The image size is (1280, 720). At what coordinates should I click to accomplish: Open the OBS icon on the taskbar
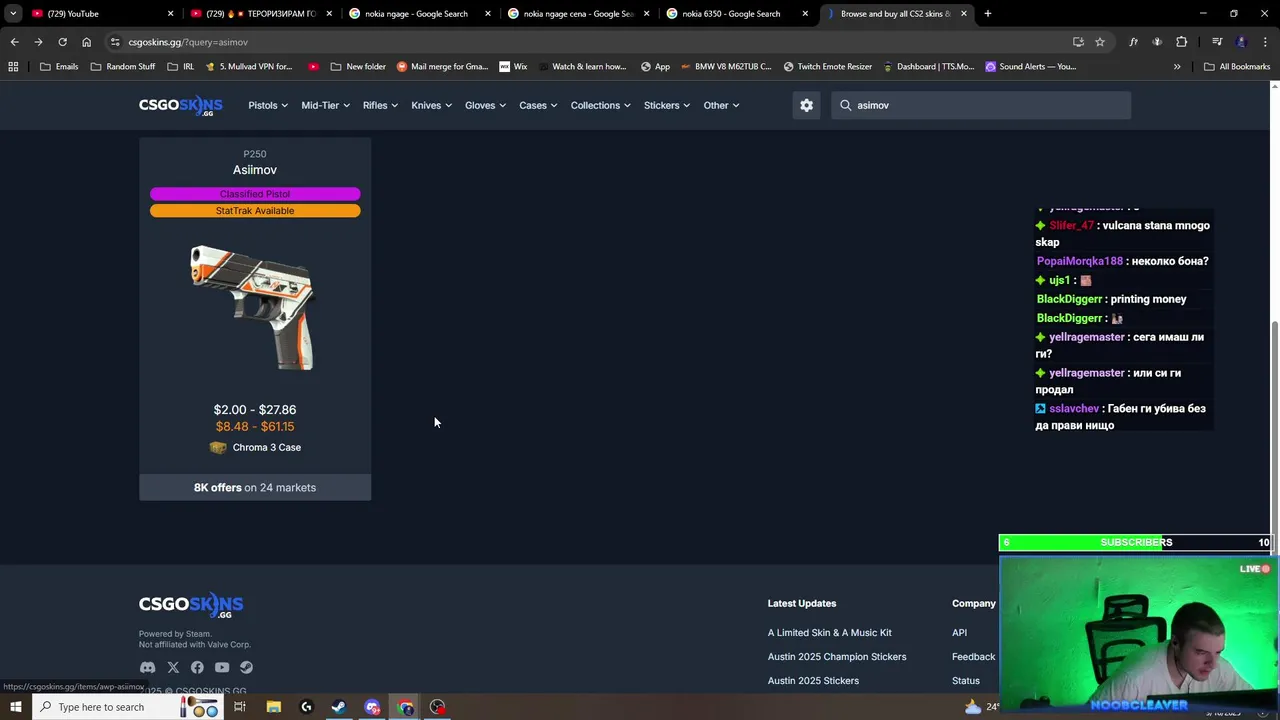(438, 707)
